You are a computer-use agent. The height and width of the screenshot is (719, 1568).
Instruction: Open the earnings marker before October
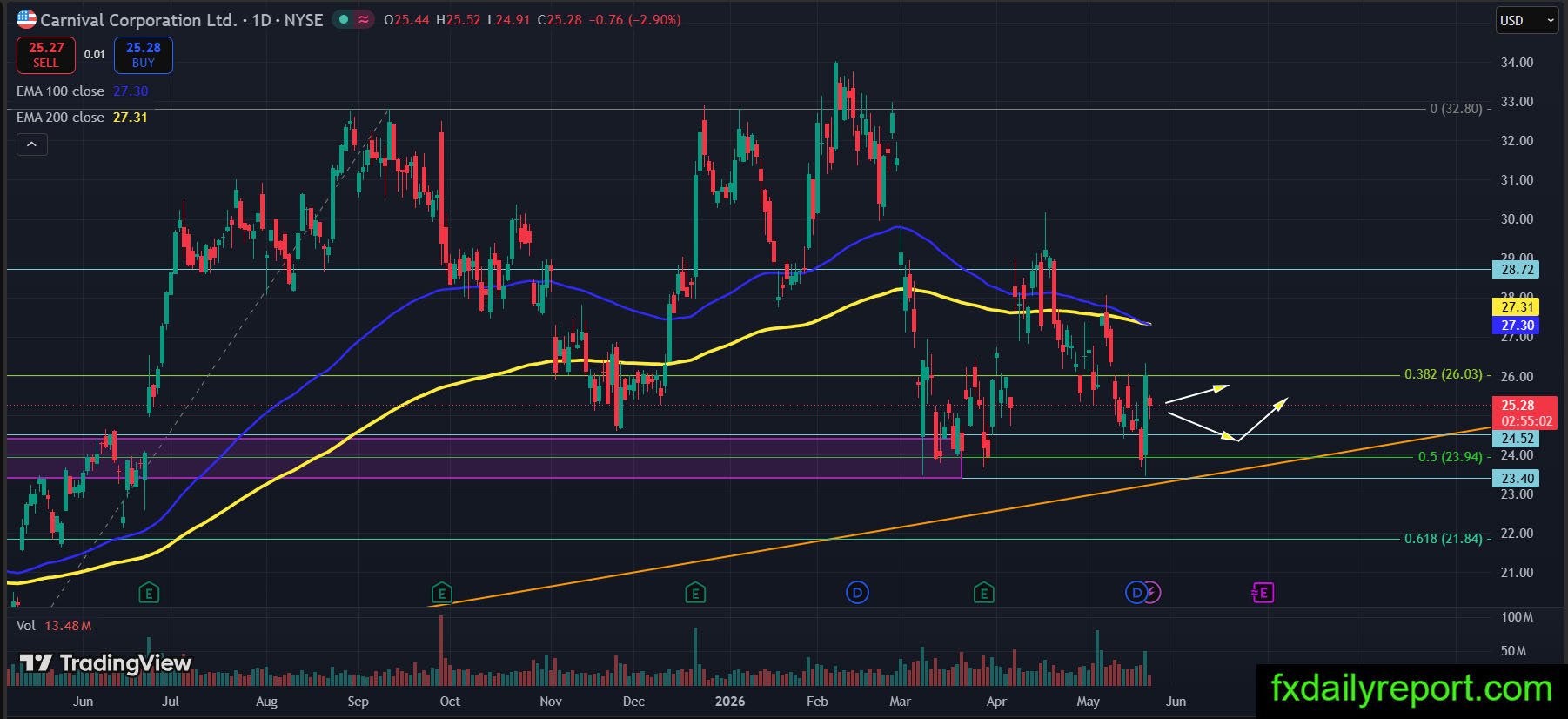pyautogui.click(x=442, y=594)
